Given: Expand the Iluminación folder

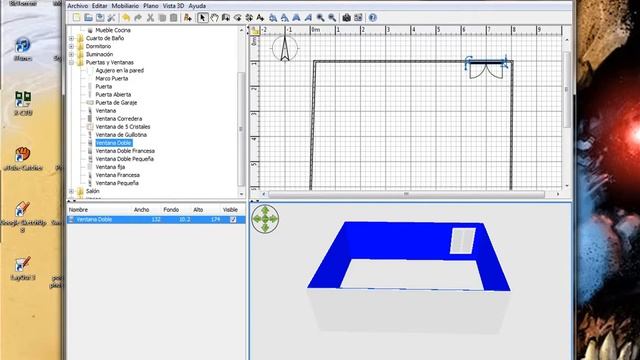Looking at the screenshot, I should [x=71, y=54].
